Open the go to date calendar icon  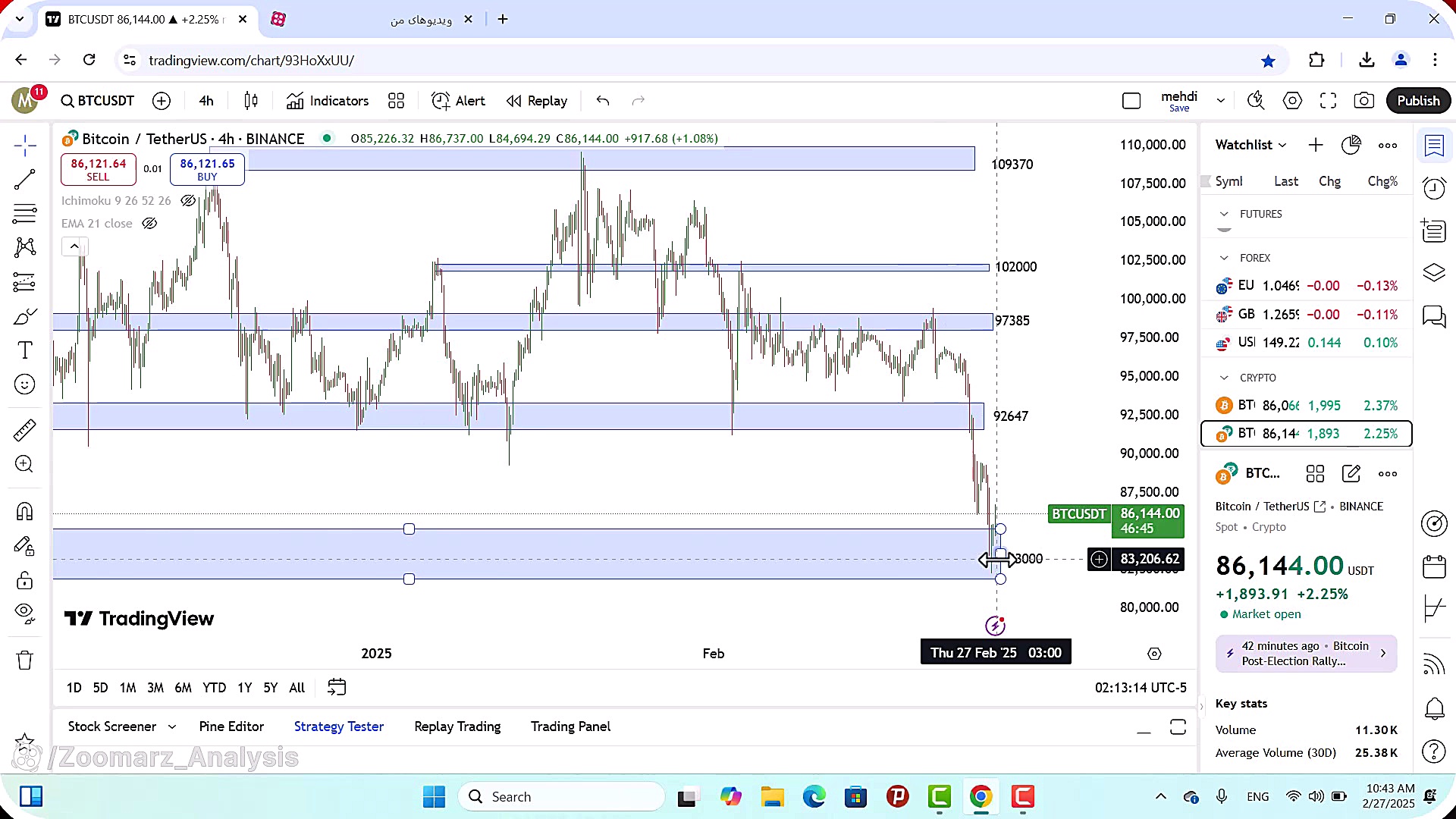coord(337,688)
